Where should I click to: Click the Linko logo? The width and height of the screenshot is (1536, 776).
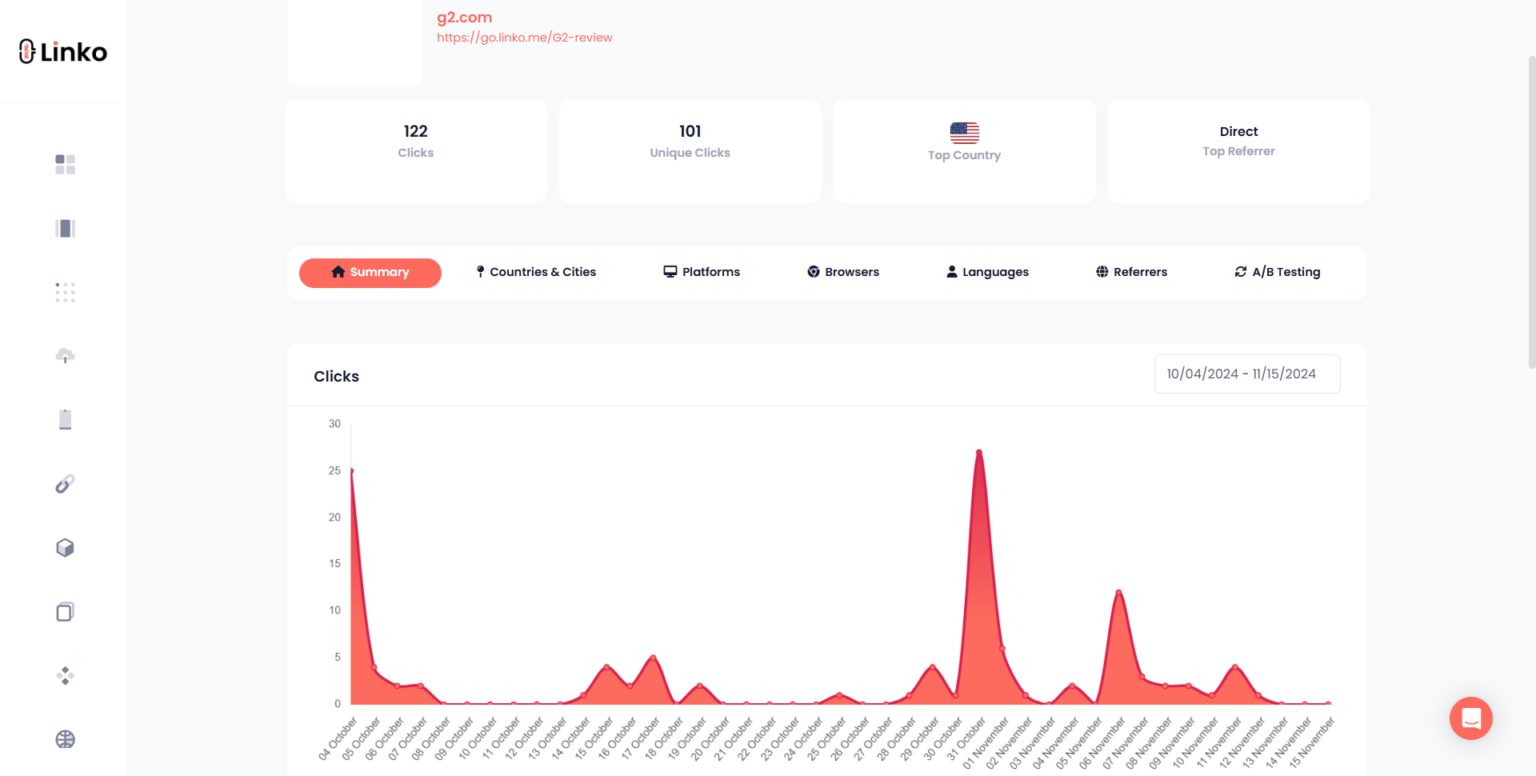click(63, 52)
